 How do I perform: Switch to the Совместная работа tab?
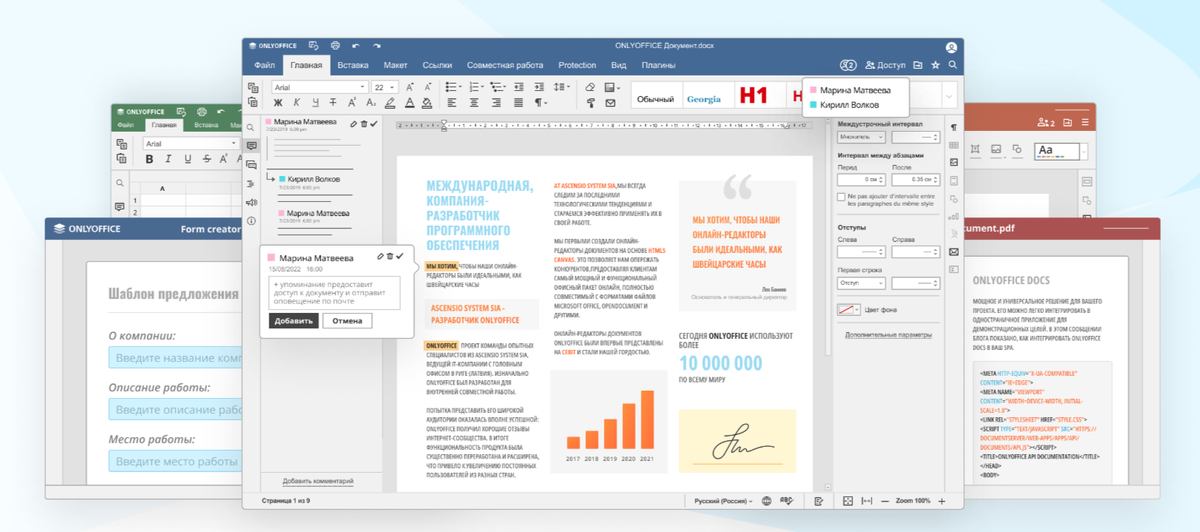[505, 65]
